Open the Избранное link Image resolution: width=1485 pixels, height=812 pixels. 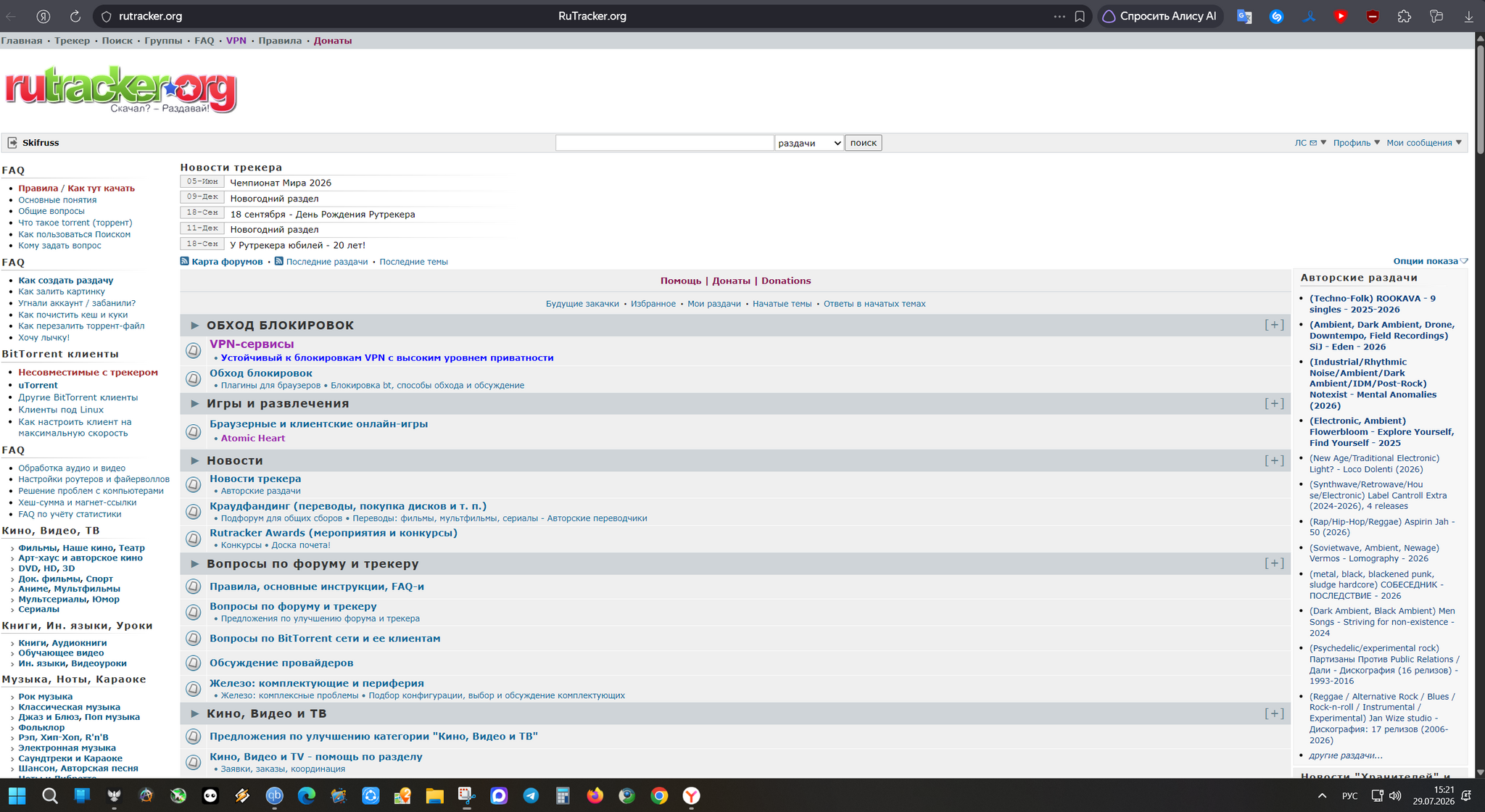pyautogui.click(x=653, y=304)
